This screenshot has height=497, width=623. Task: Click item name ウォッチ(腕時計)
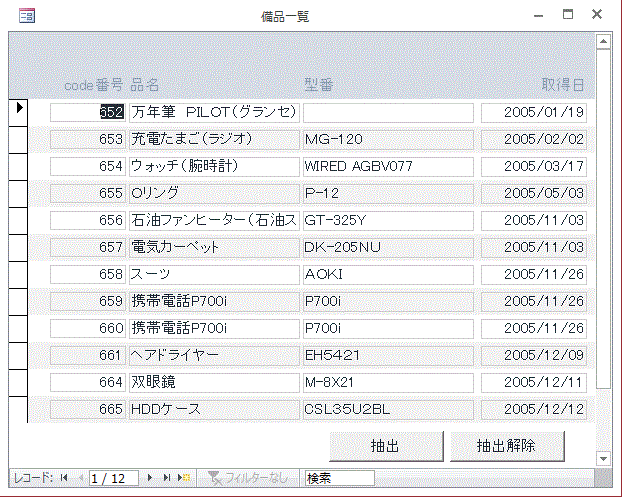(x=214, y=166)
